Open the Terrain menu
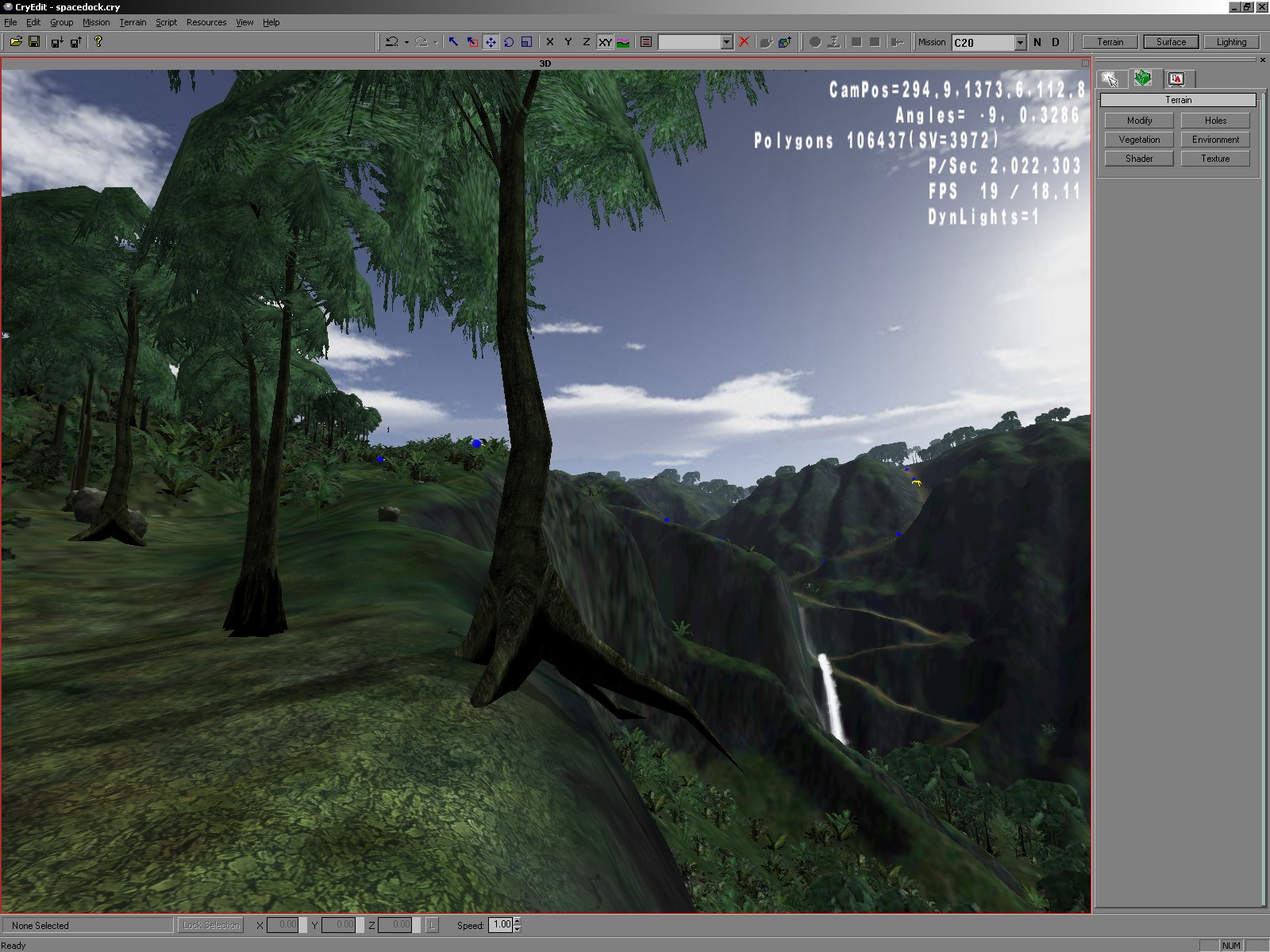 point(133,22)
